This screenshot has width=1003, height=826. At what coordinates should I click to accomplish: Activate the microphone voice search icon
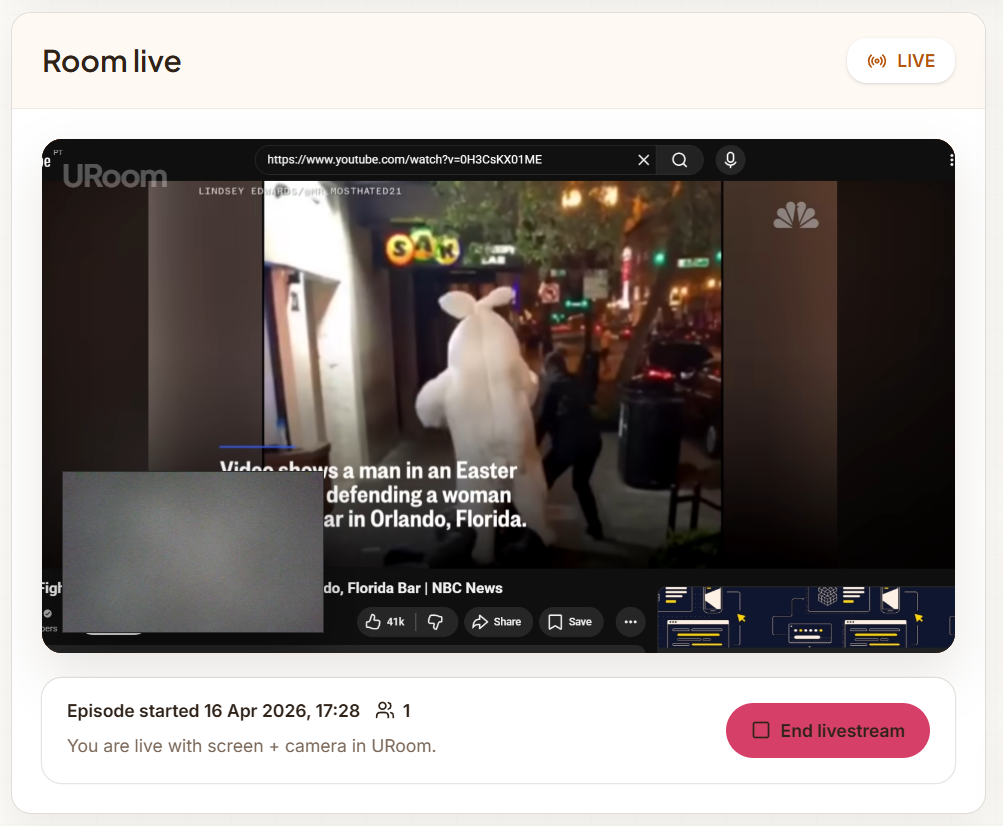(x=730, y=160)
